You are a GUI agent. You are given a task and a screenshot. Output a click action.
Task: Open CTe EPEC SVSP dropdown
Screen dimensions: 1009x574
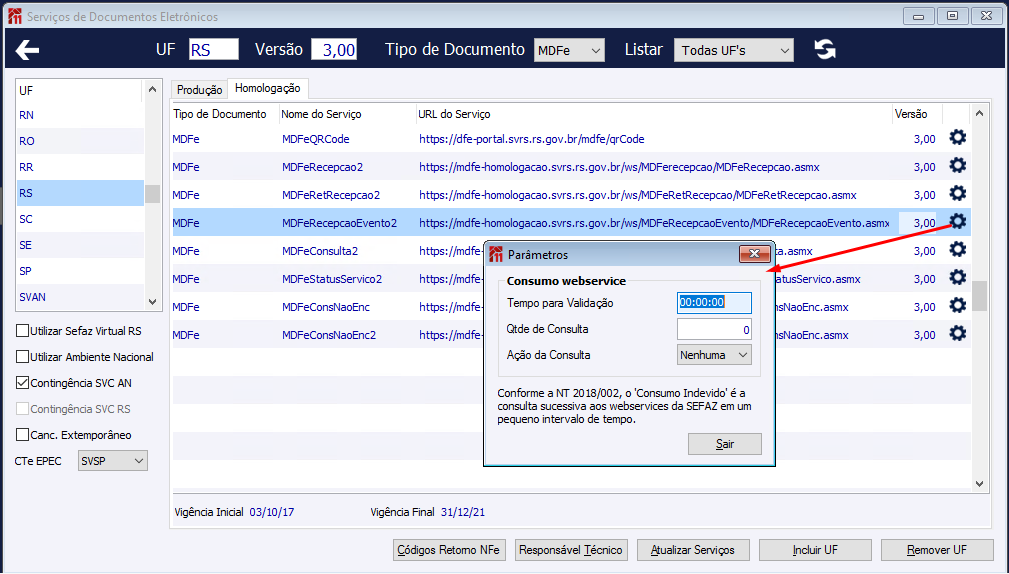click(113, 461)
